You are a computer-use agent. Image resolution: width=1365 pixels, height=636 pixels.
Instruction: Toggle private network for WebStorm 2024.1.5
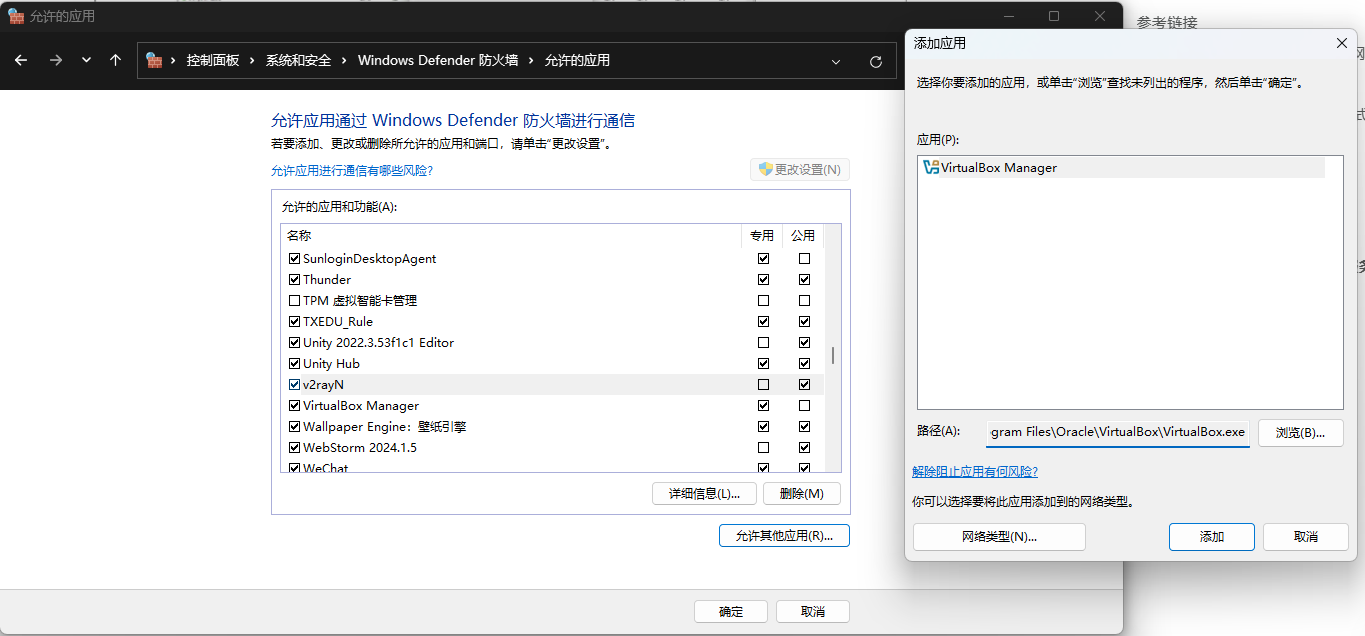[764, 447]
